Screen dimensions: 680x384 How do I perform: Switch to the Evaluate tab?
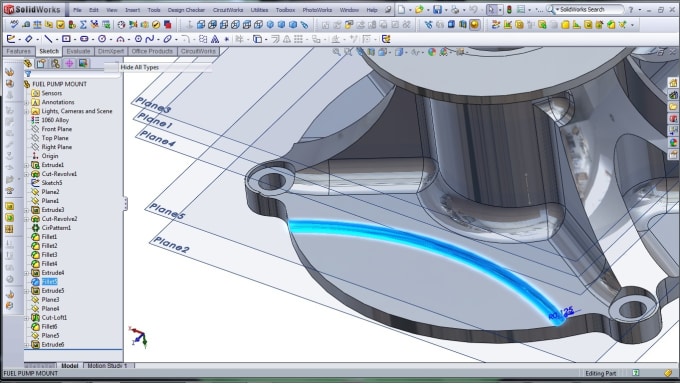[x=78, y=51]
